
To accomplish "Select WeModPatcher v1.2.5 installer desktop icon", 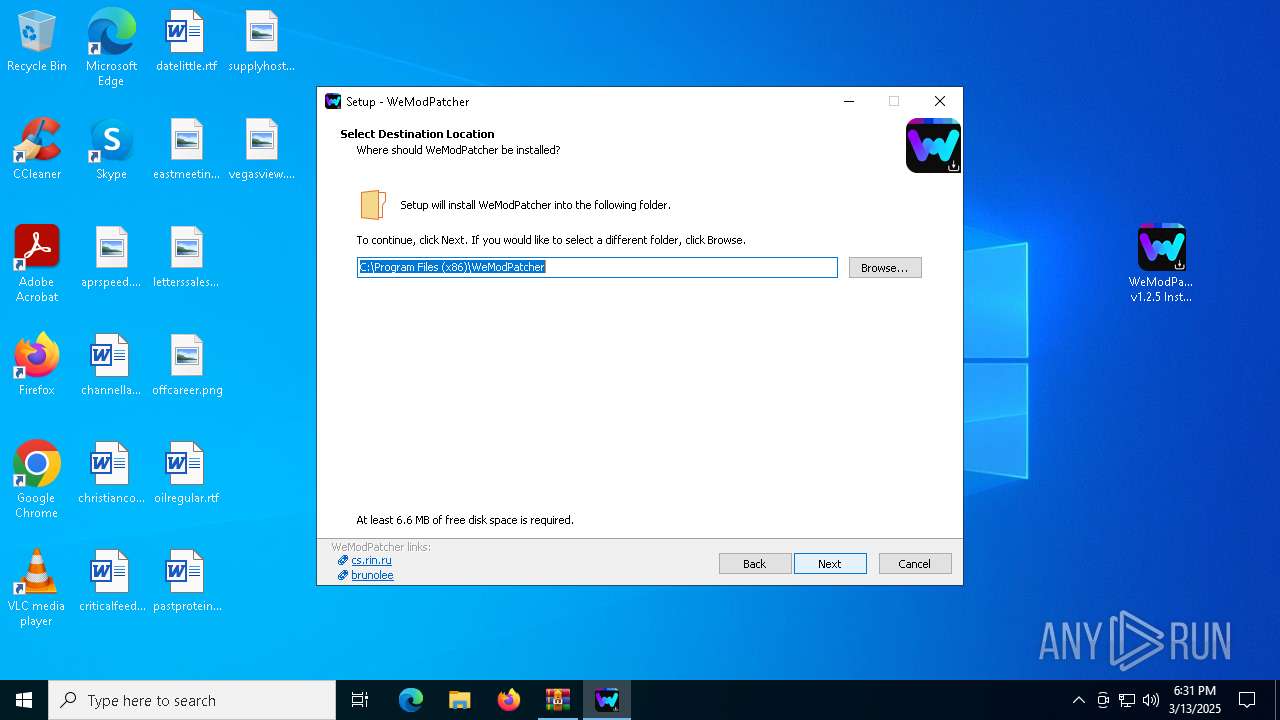I will point(1161,264).
